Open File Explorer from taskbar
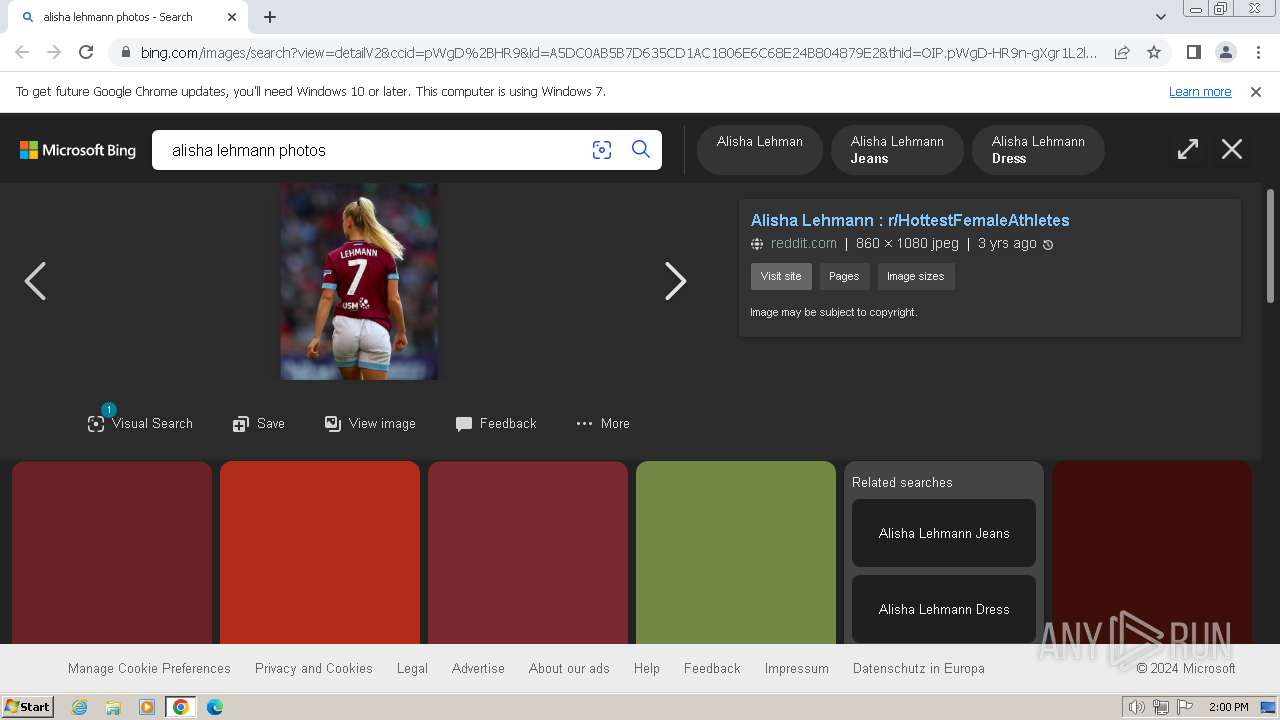 113,707
